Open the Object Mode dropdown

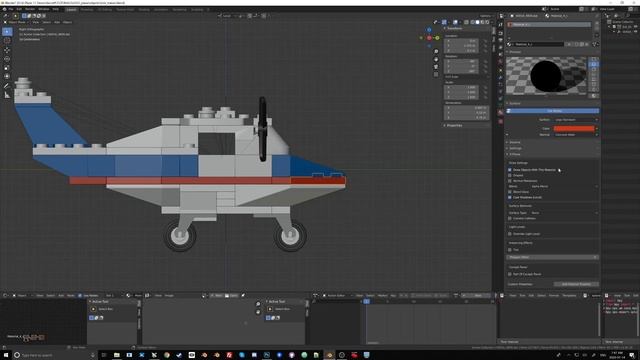click(17, 22)
